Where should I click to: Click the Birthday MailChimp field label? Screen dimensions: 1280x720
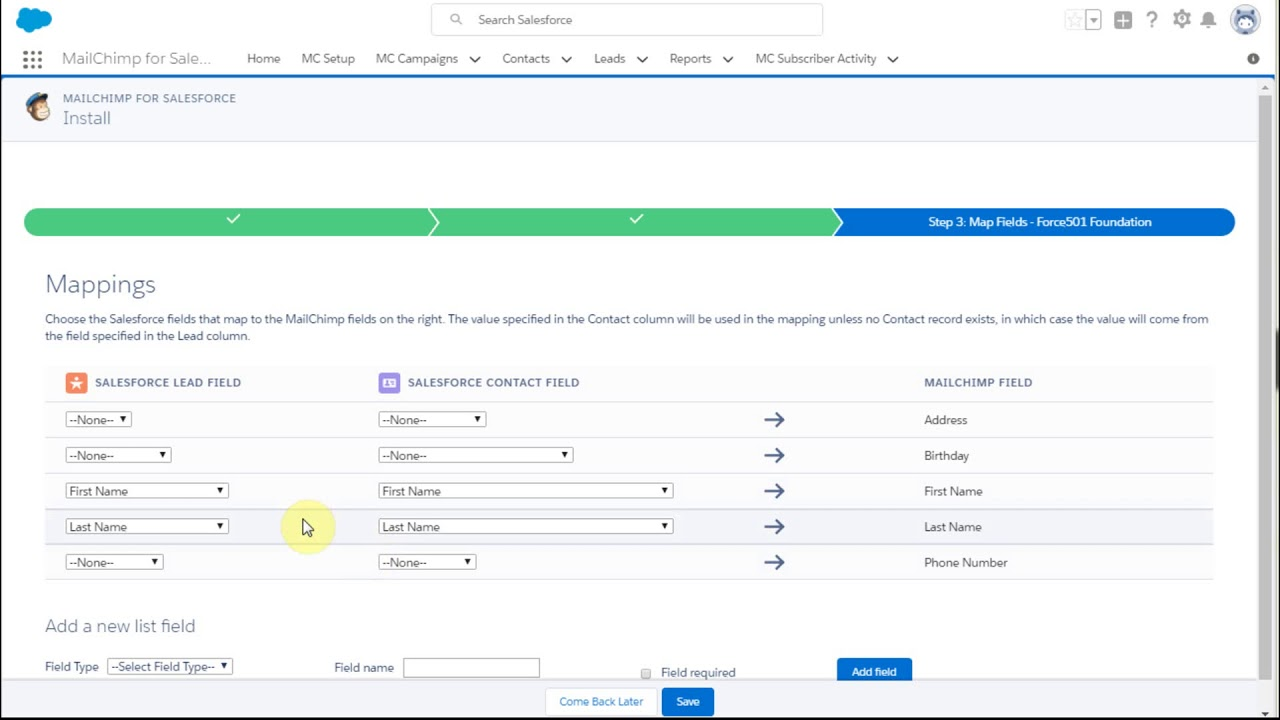tap(946, 456)
